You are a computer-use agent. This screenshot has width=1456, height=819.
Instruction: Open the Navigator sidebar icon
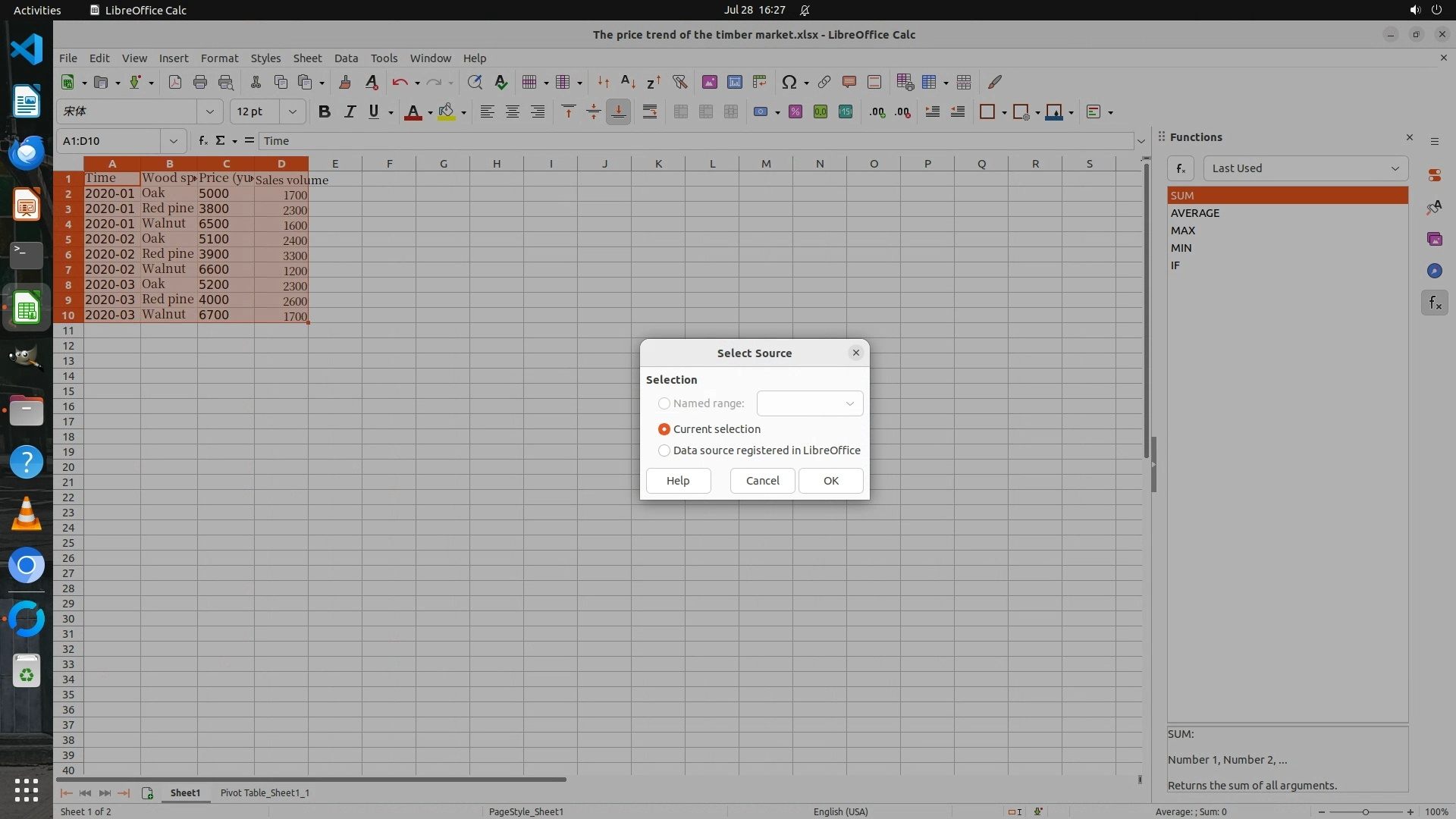click(x=1434, y=271)
